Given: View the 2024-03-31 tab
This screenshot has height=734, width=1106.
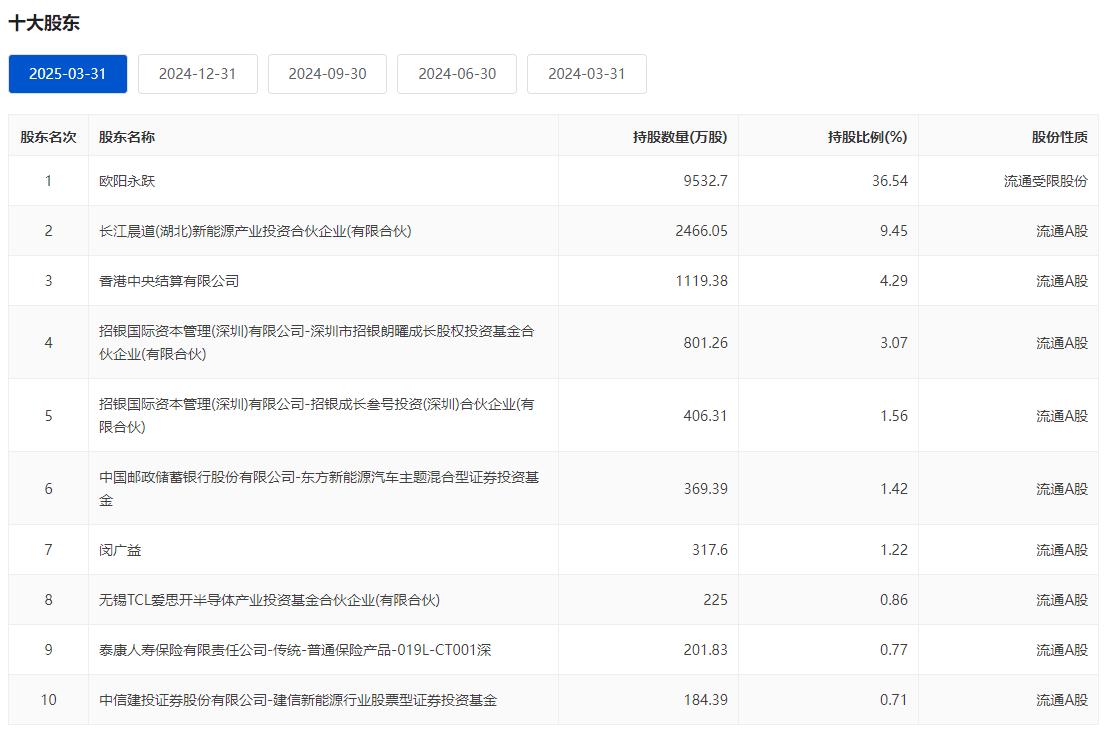Looking at the screenshot, I should pos(587,73).
